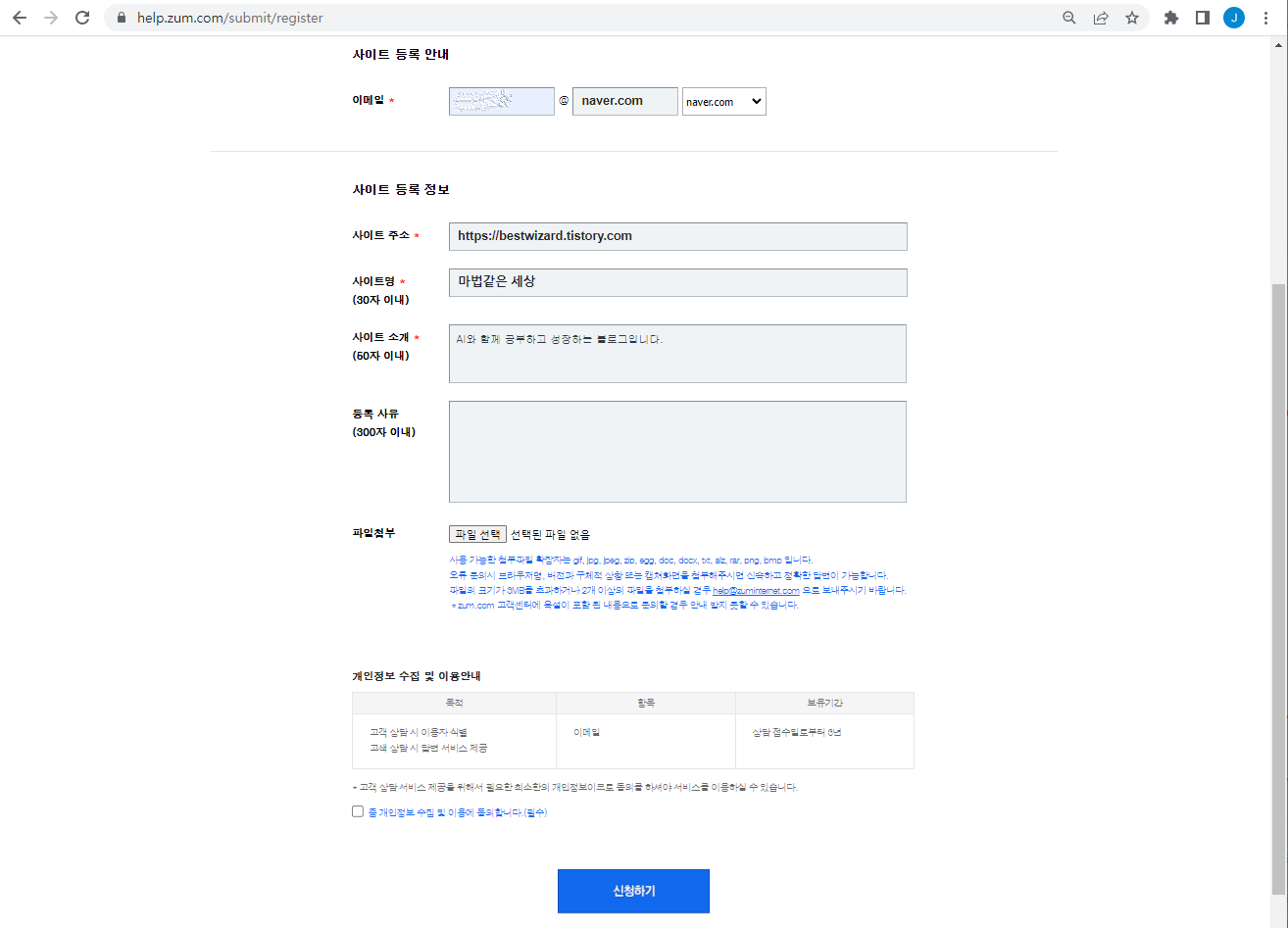Open the email domain dropdown showing naver.com
This screenshot has width=1288, height=928.
point(723,101)
